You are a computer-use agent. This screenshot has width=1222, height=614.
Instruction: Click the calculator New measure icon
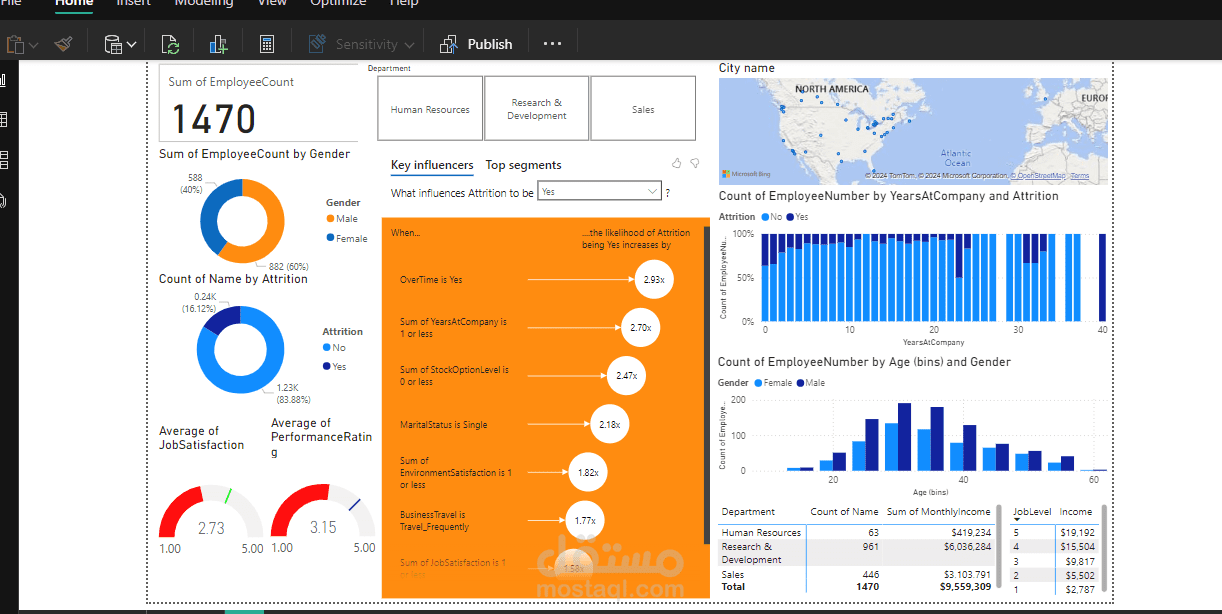tap(267, 44)
